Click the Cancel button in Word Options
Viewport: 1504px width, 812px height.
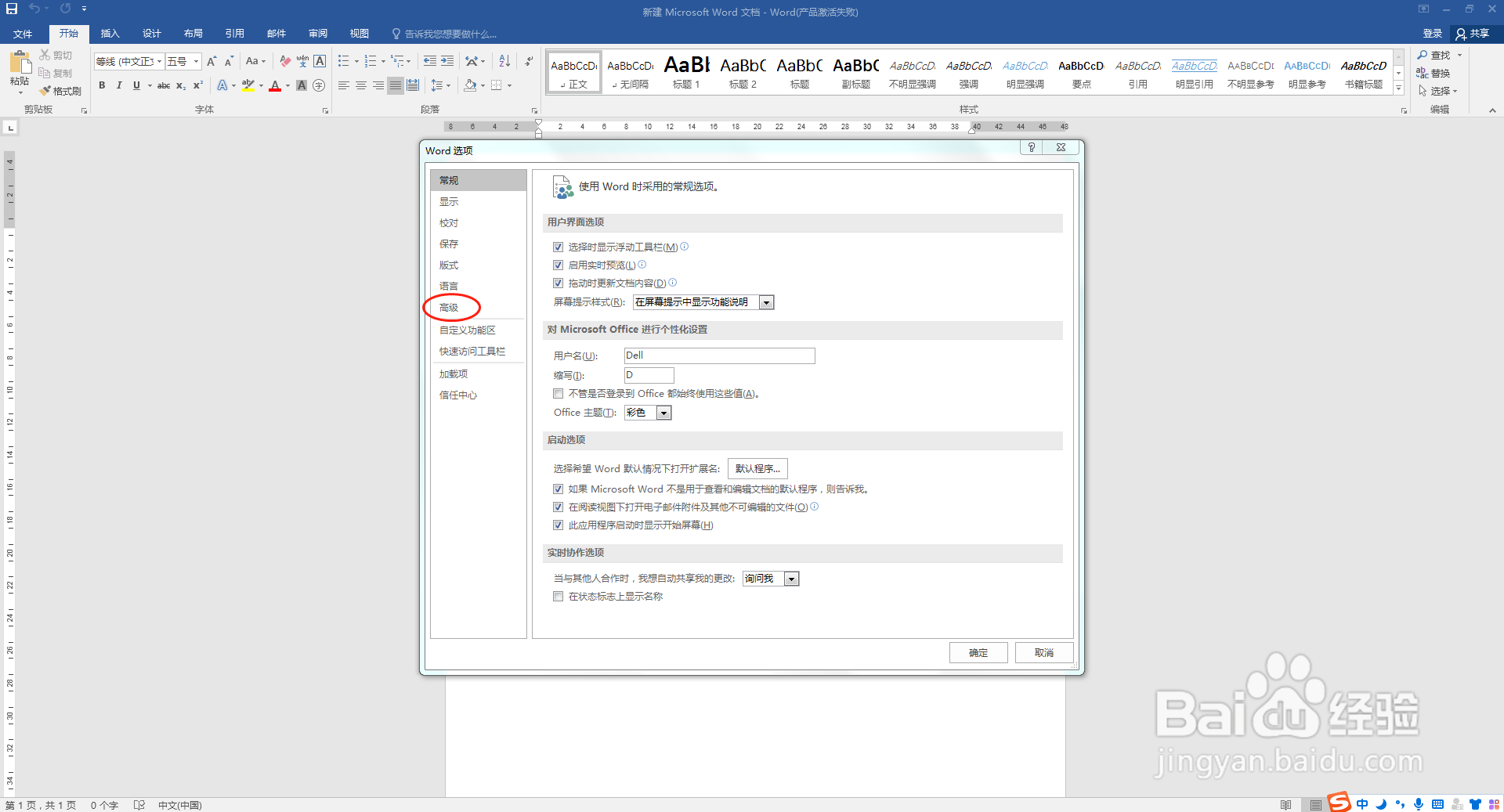tap(1044, 653)
